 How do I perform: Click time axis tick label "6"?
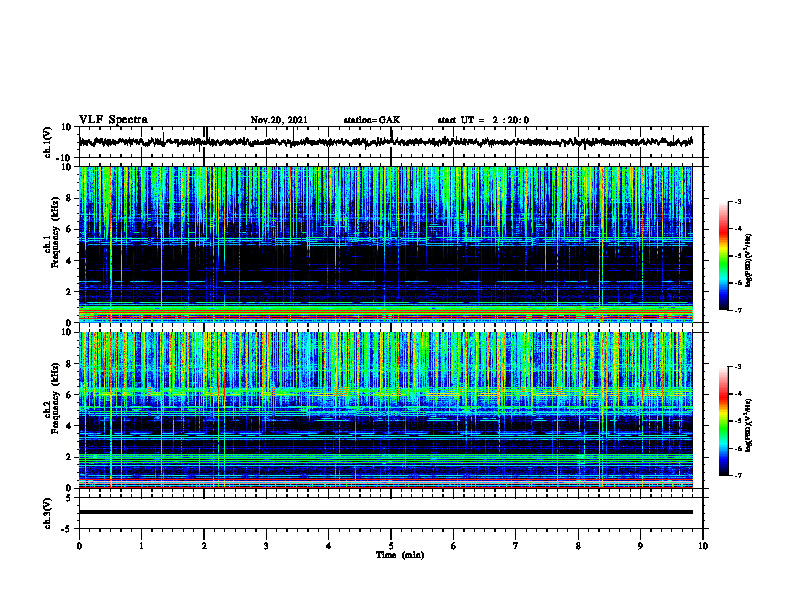(454, 546)
